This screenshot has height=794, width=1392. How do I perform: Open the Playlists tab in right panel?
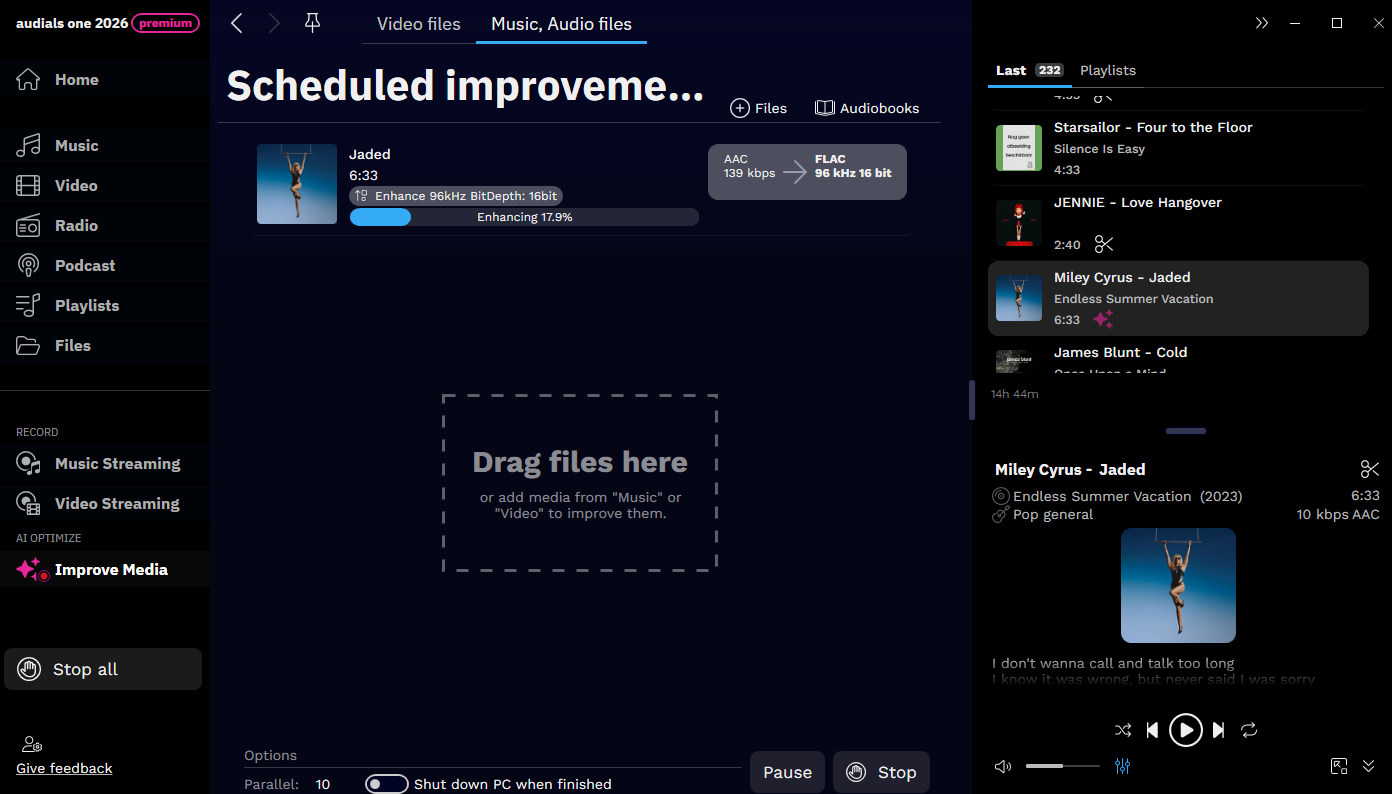click(1108, 70)
